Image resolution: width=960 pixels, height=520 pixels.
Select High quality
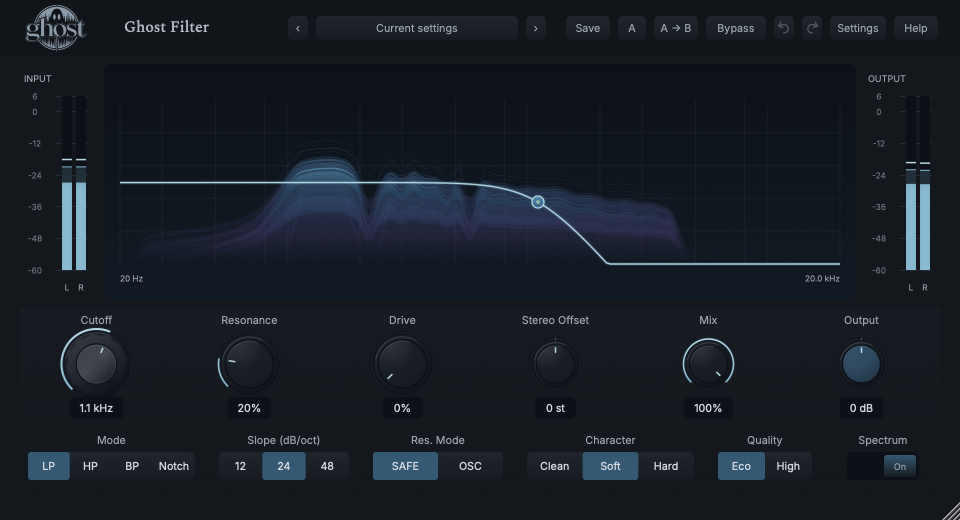tap(788, 466)
